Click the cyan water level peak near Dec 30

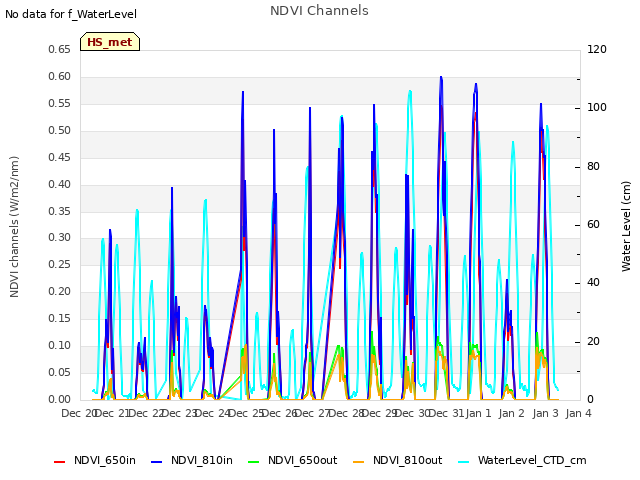[x=410, y=91]
